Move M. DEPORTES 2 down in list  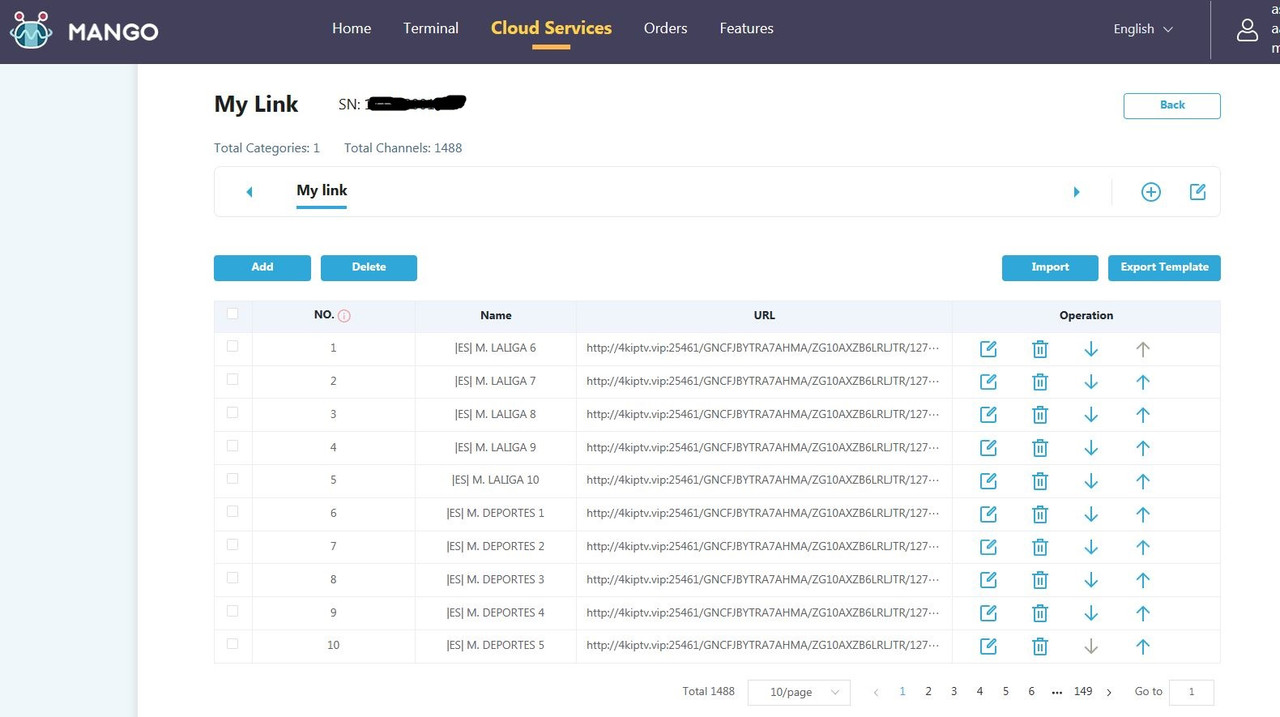pos(1091,547)
